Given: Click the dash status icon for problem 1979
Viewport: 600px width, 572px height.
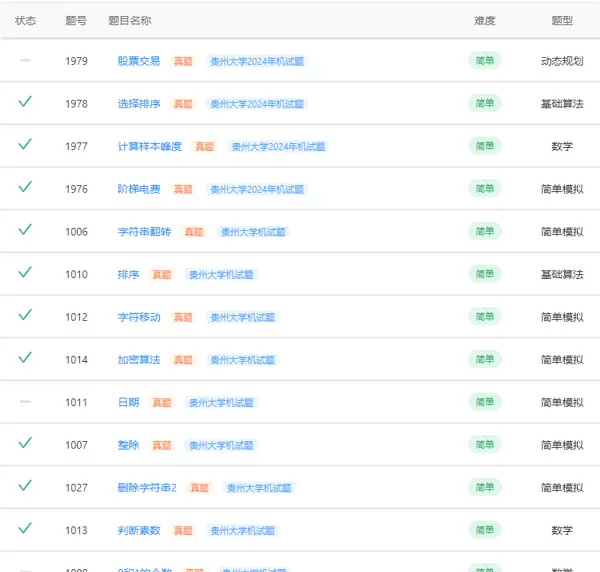Looking at the screenshot, I should [25, 60].
